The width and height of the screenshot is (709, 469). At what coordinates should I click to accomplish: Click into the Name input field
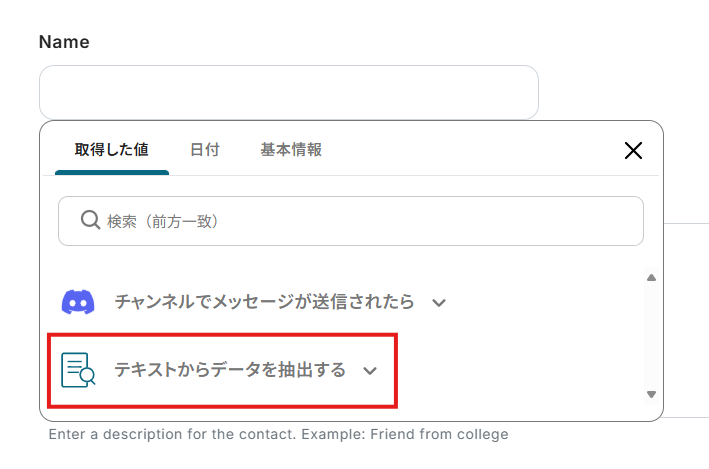288,93
